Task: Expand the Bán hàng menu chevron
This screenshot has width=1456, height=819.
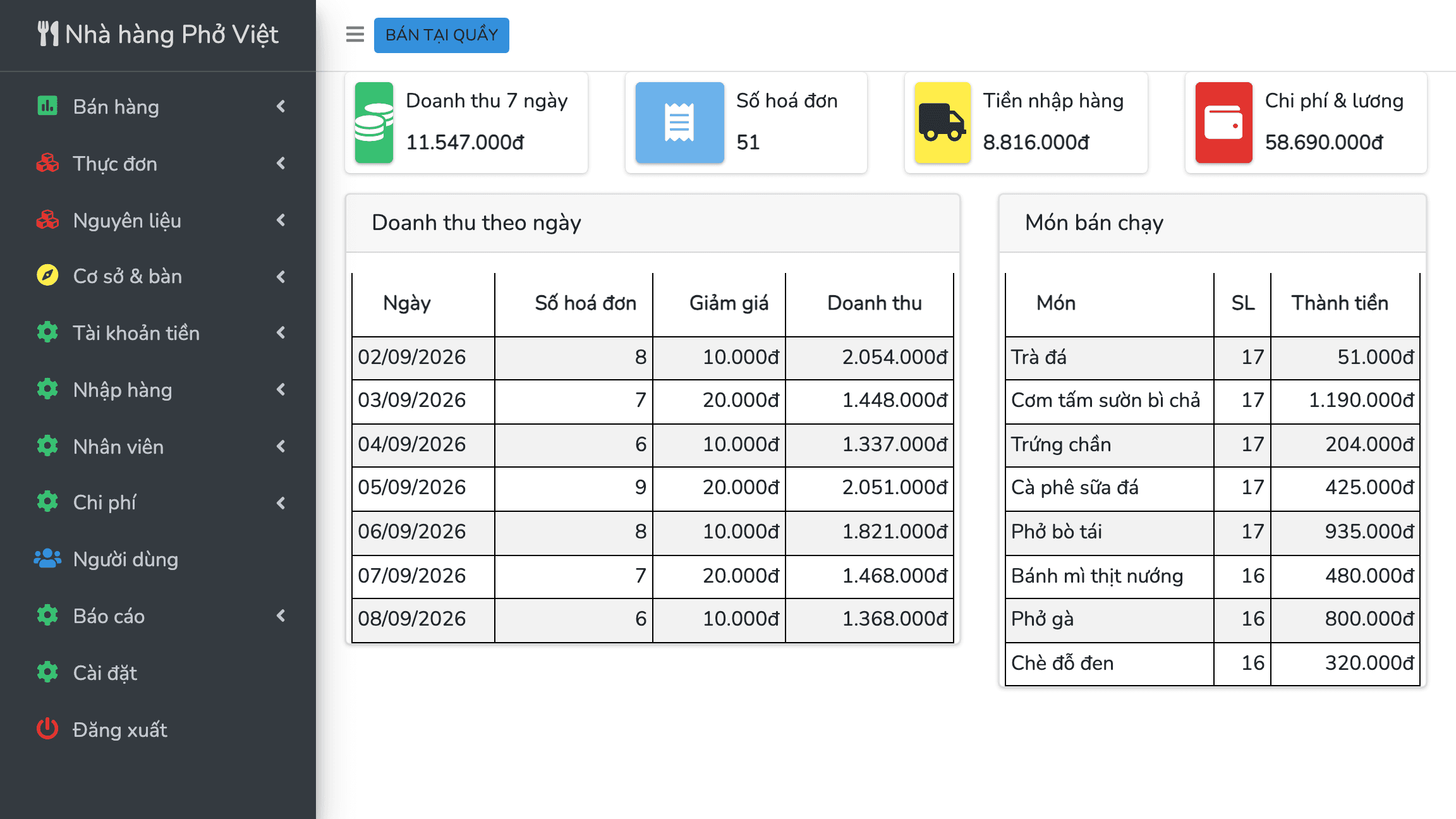Action: pos(281,106)
